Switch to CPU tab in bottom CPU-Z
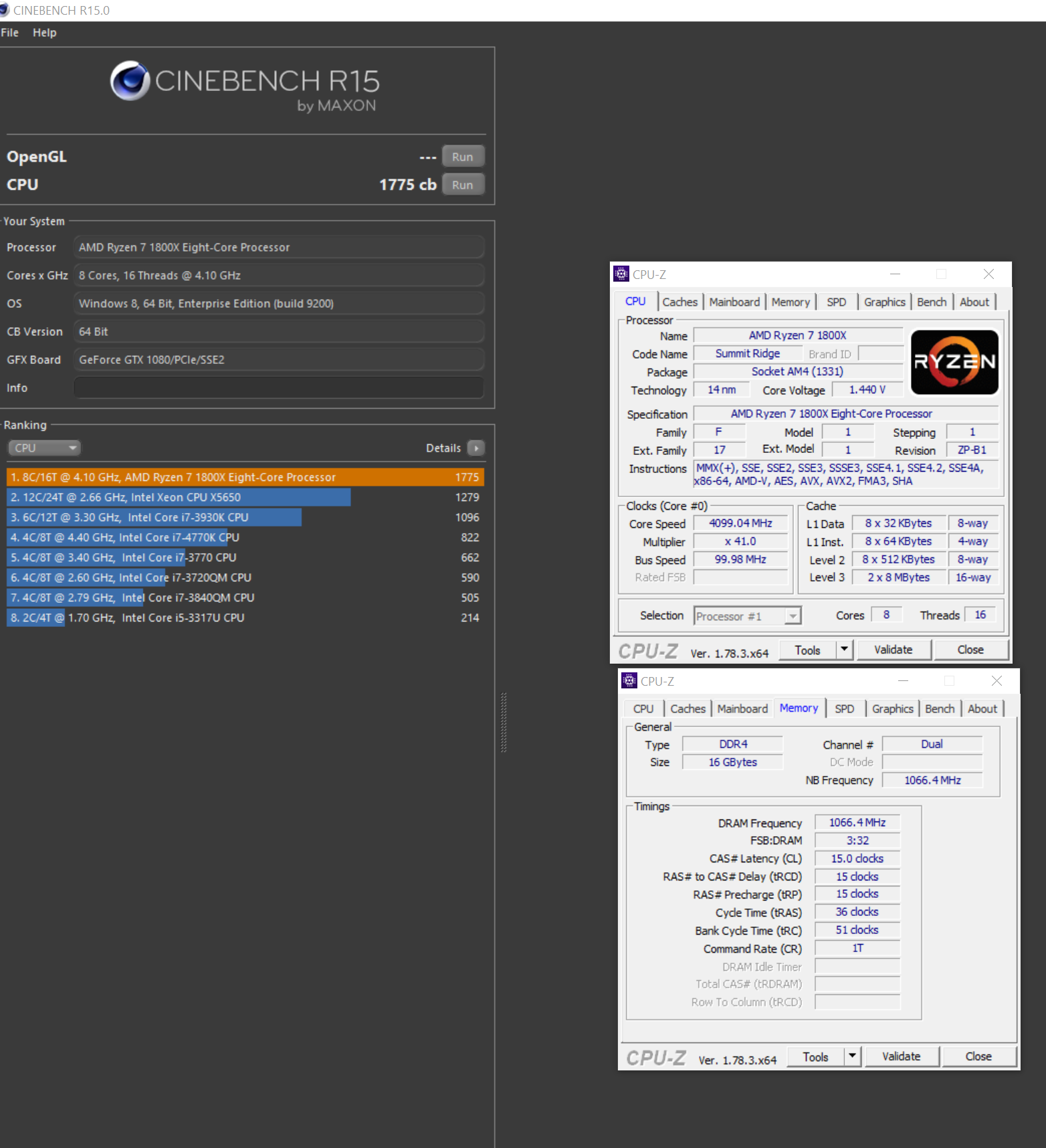Image resolution: width=1046 pixels, height=1148 pixels. pyautogui.click(x=643, y=708)
